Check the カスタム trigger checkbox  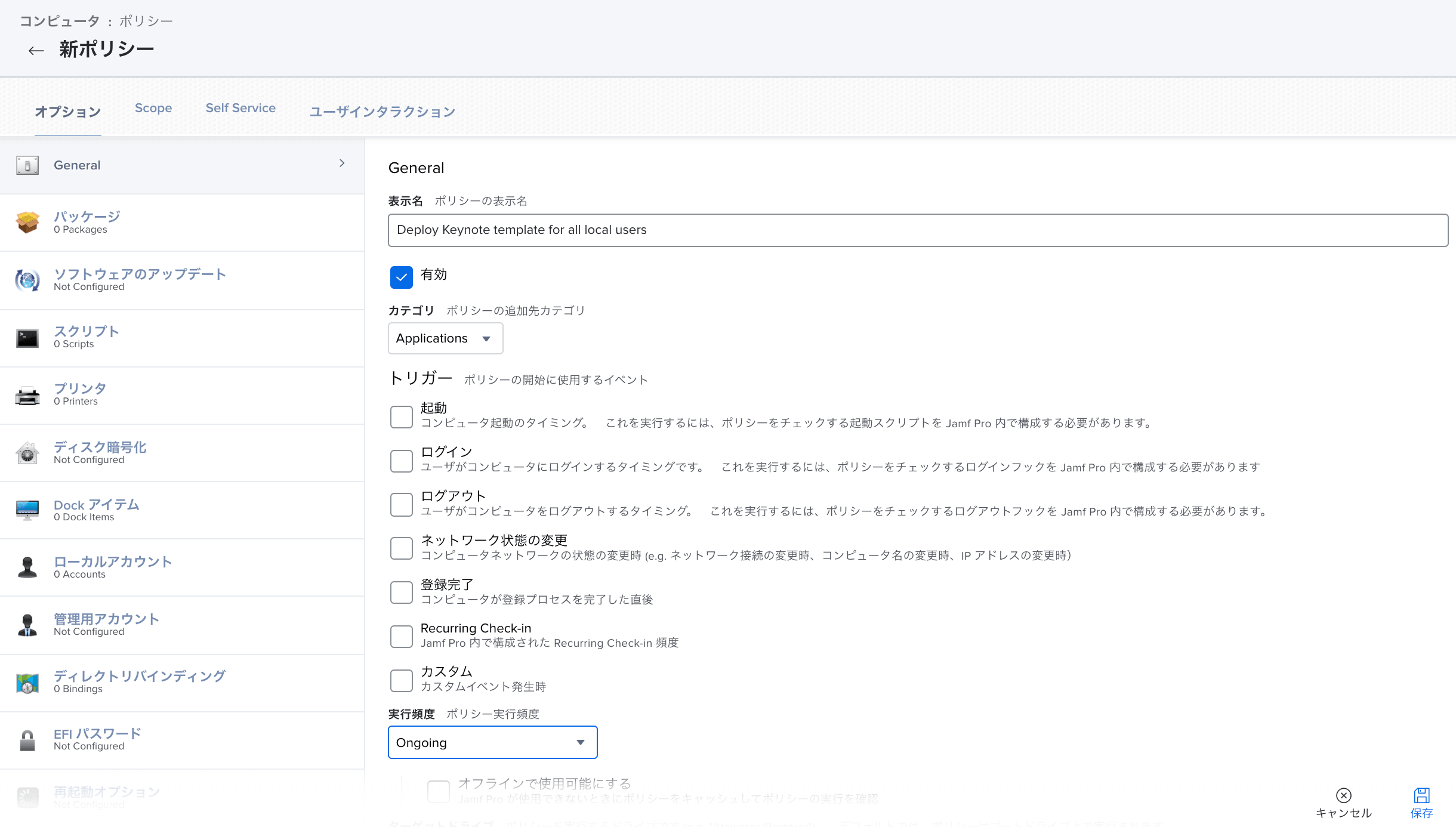click(x=402, y=680)
